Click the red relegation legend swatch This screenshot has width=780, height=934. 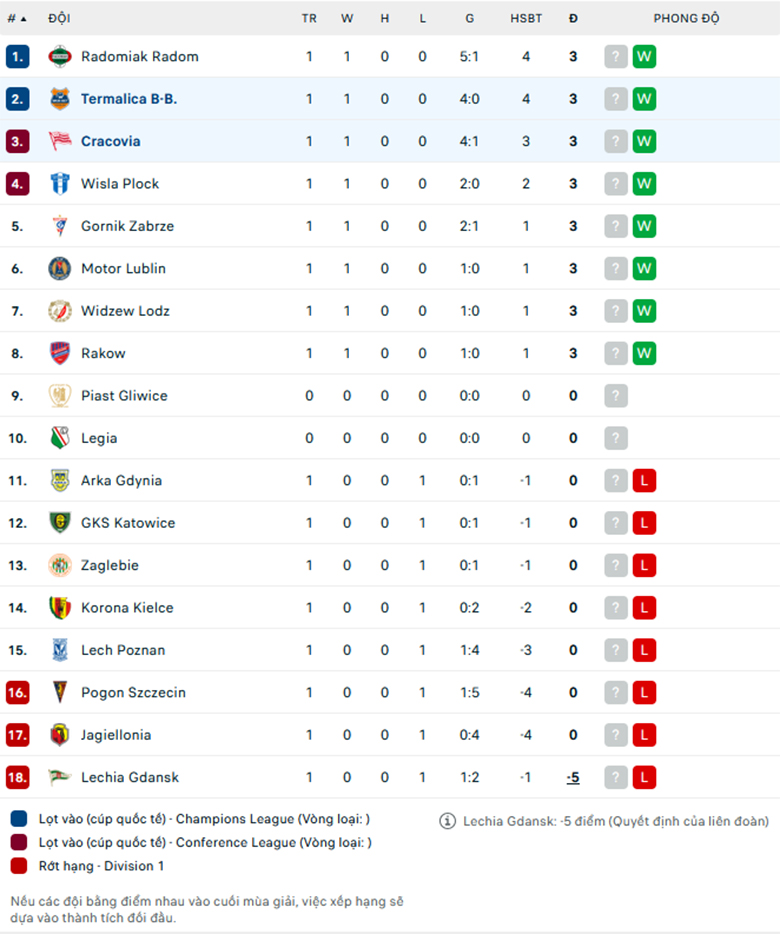click(x=19, y=865)
